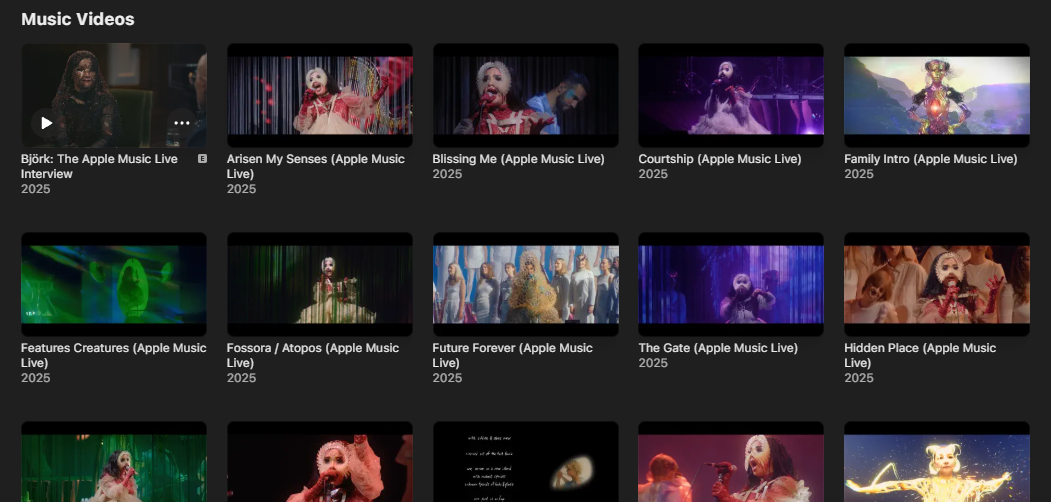Image resolution: width=1051 pixels, height=502 pixels.
Task: Open the Fossora / Atopos video thumbnail
Action: [320, 284]
